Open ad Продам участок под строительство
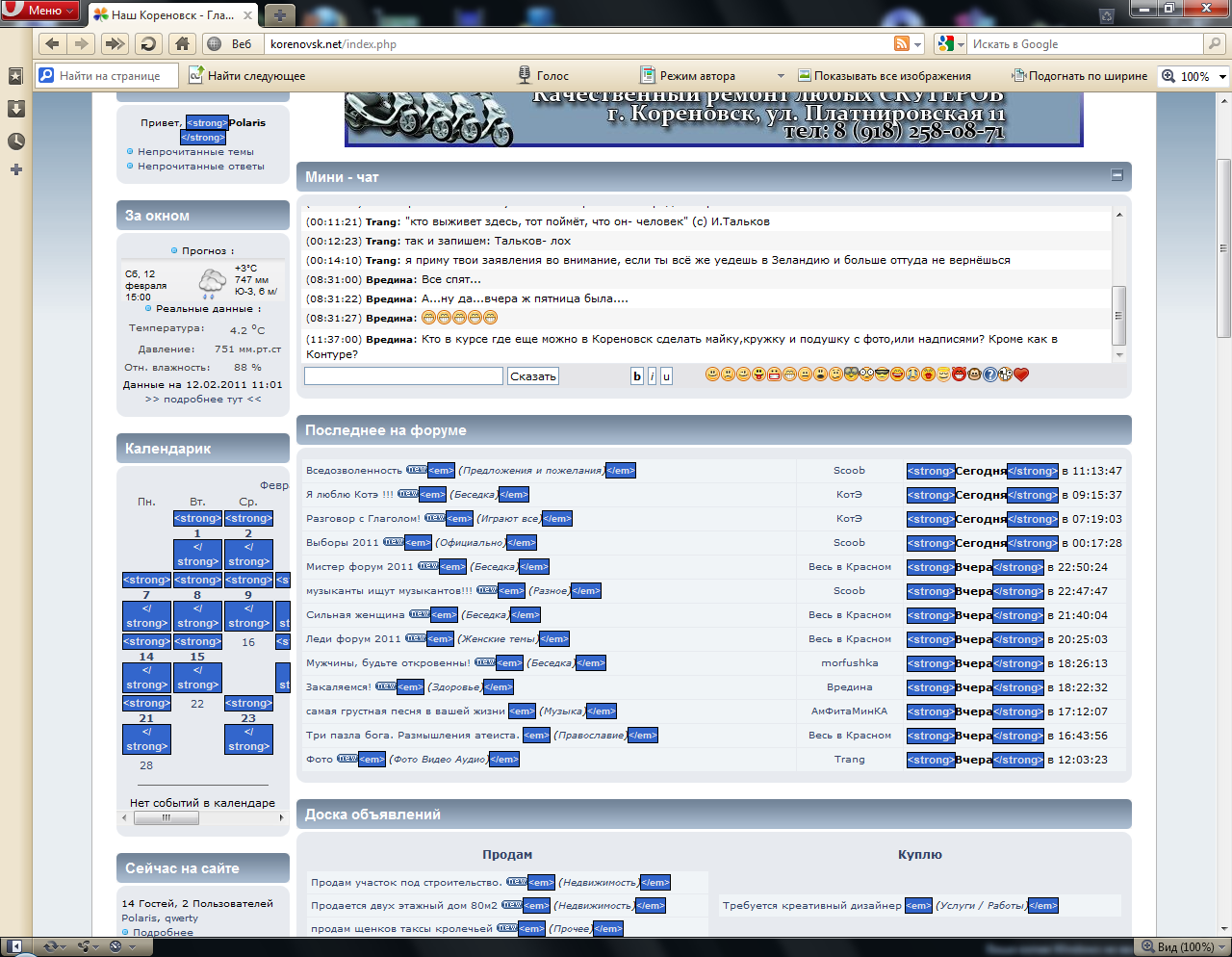 406,882
